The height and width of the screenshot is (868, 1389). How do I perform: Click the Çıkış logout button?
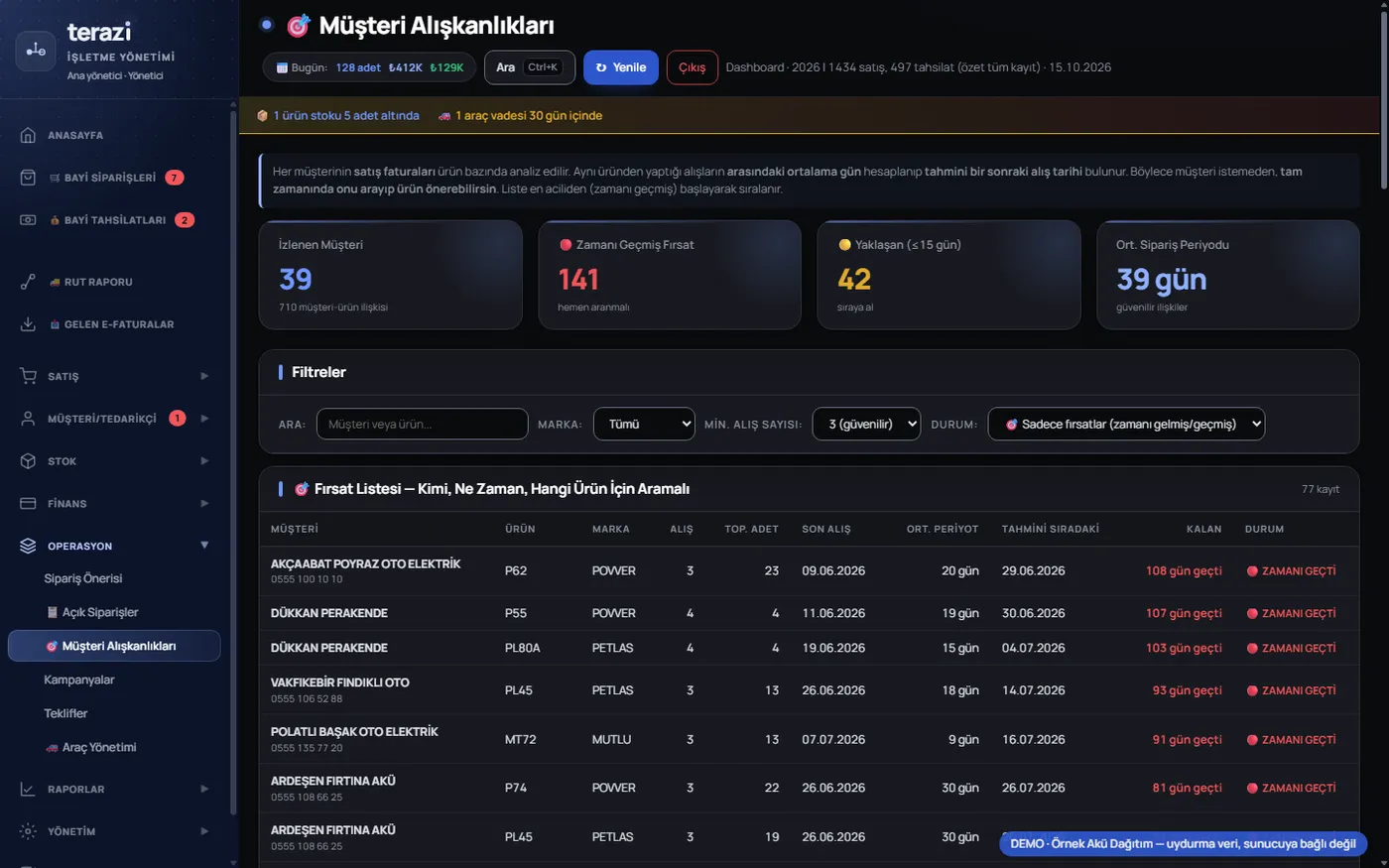point(692,67)
